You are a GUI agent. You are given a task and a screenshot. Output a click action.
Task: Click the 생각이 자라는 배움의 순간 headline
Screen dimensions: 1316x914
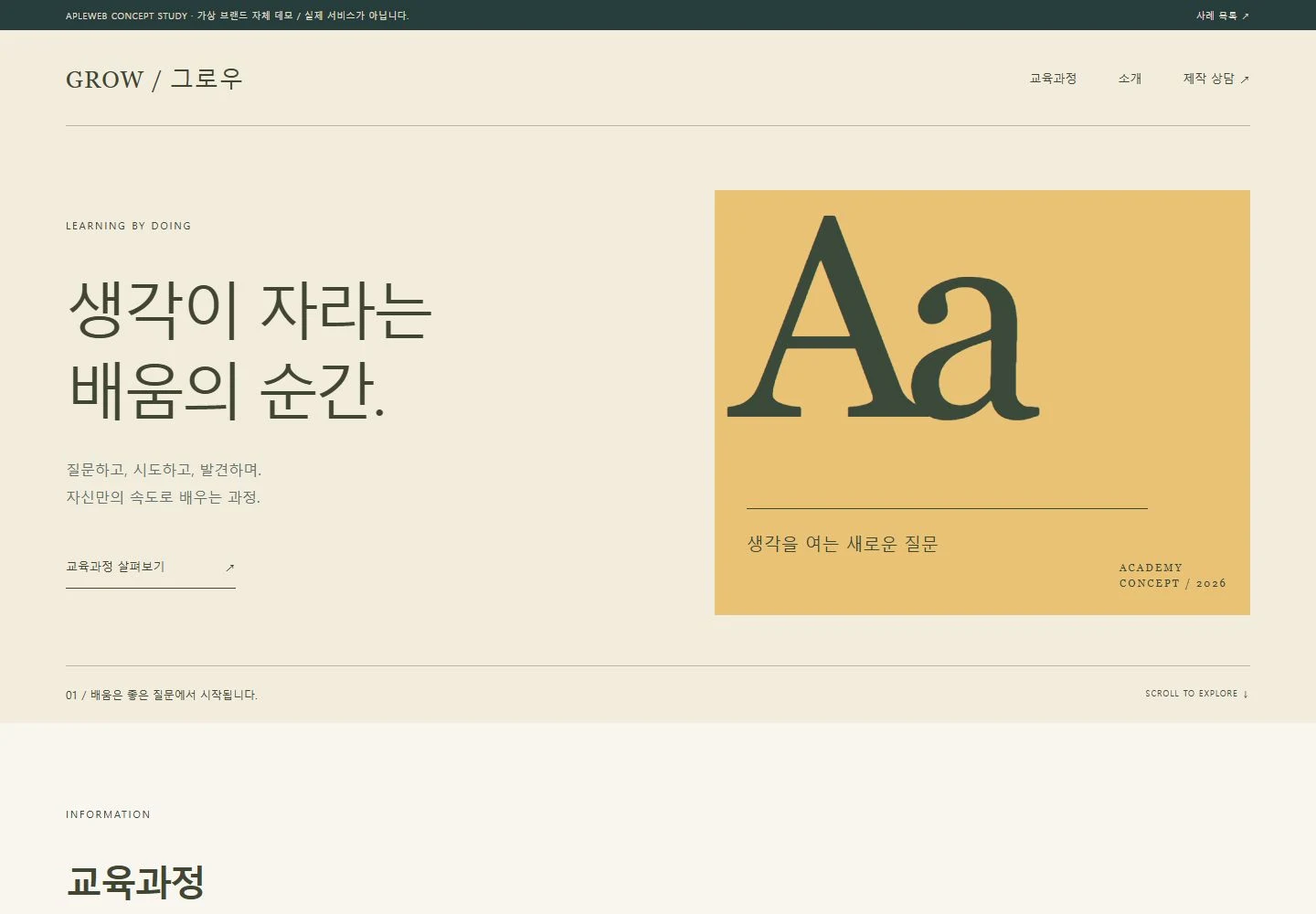pyautogui.click(x=249, y=350)
